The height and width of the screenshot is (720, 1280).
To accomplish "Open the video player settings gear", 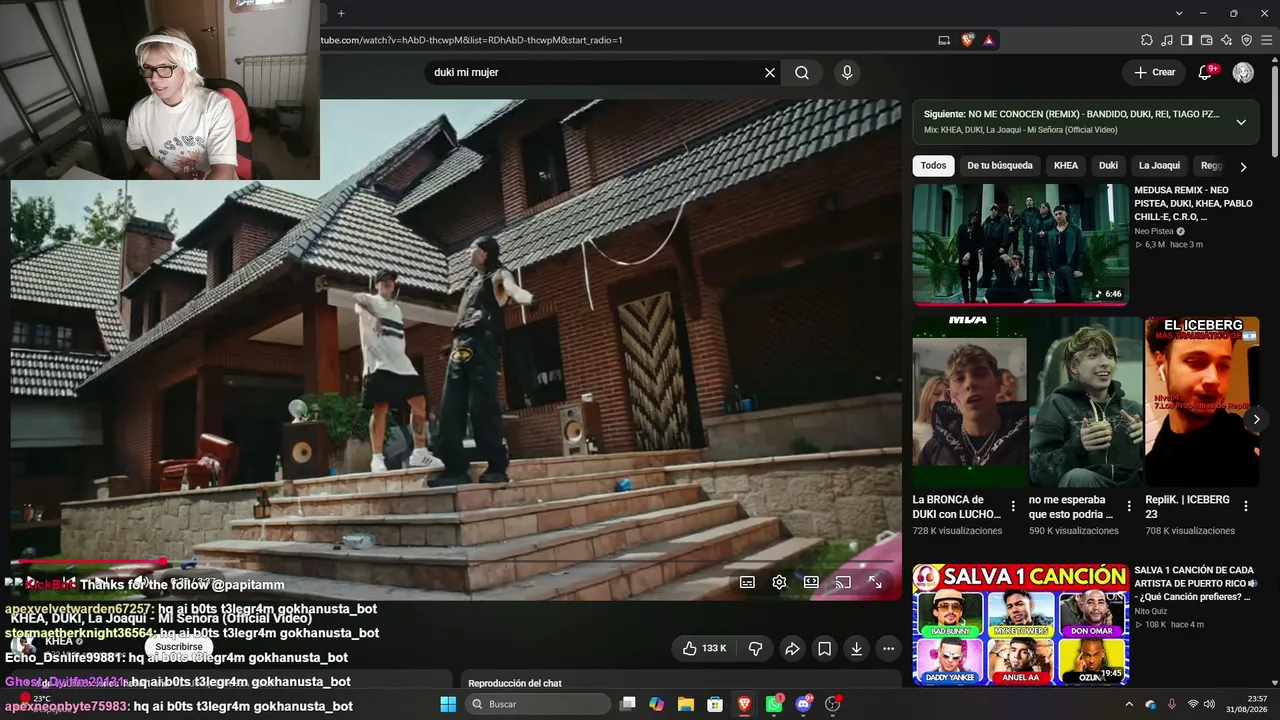I will (x=779, y=582).
